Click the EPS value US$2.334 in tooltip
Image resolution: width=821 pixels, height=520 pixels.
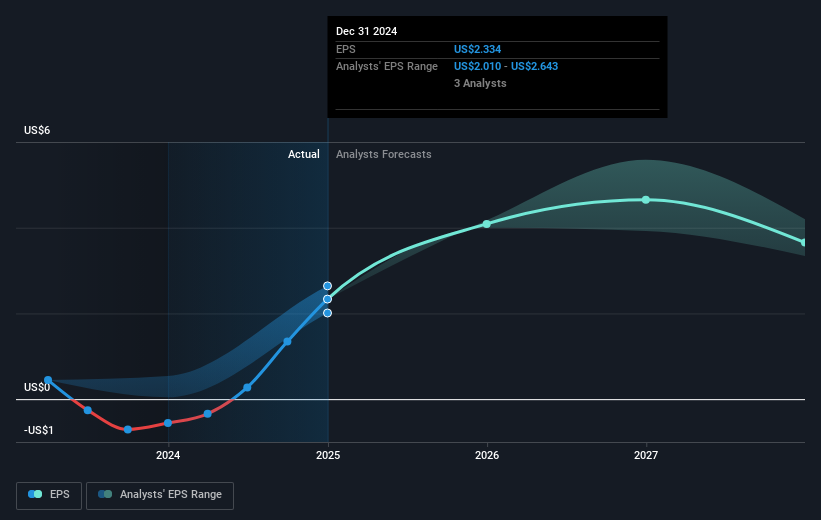tap(478, 49)
